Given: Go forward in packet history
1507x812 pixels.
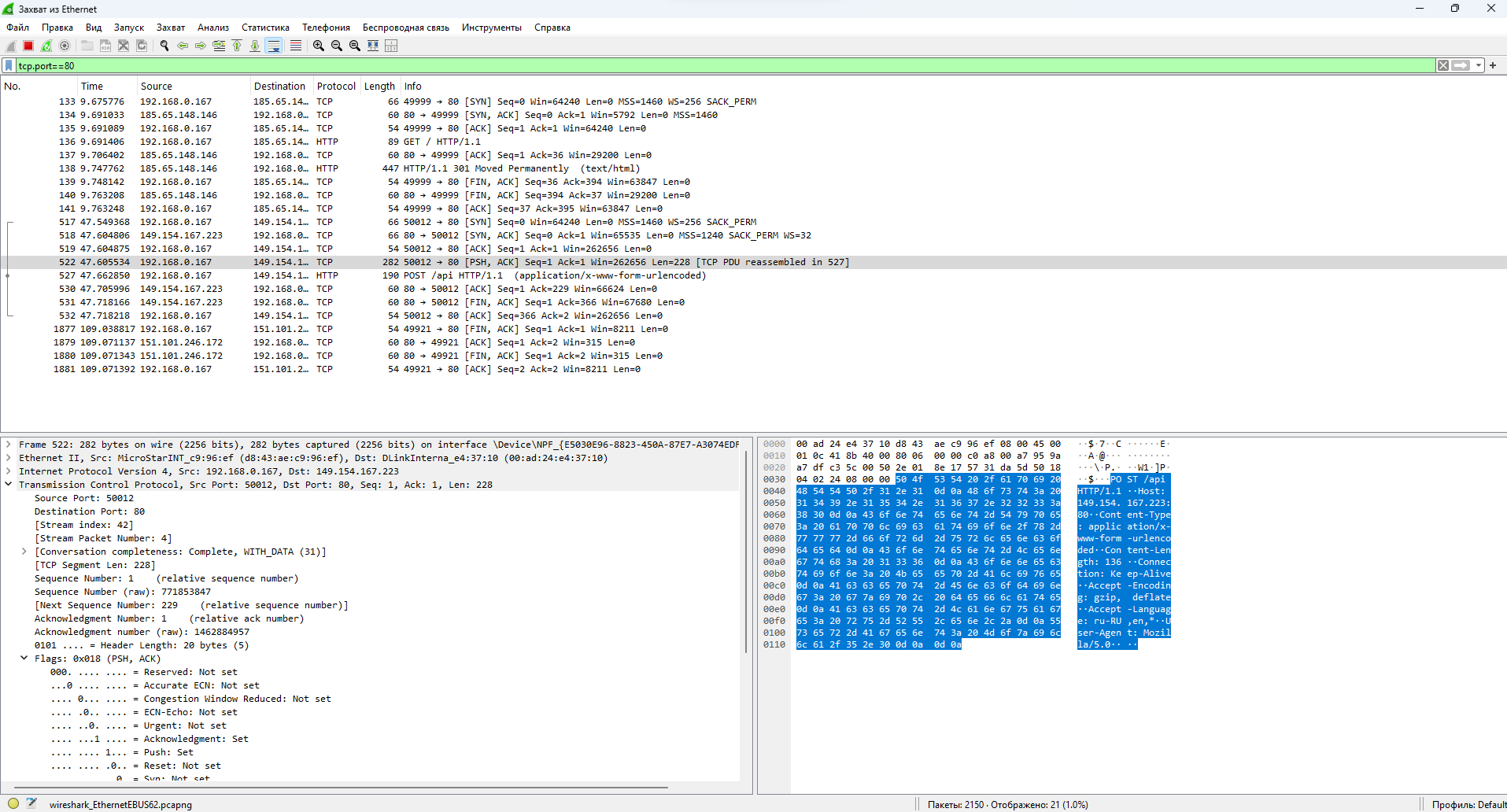Looking at the screenshot, I should 201,46.
